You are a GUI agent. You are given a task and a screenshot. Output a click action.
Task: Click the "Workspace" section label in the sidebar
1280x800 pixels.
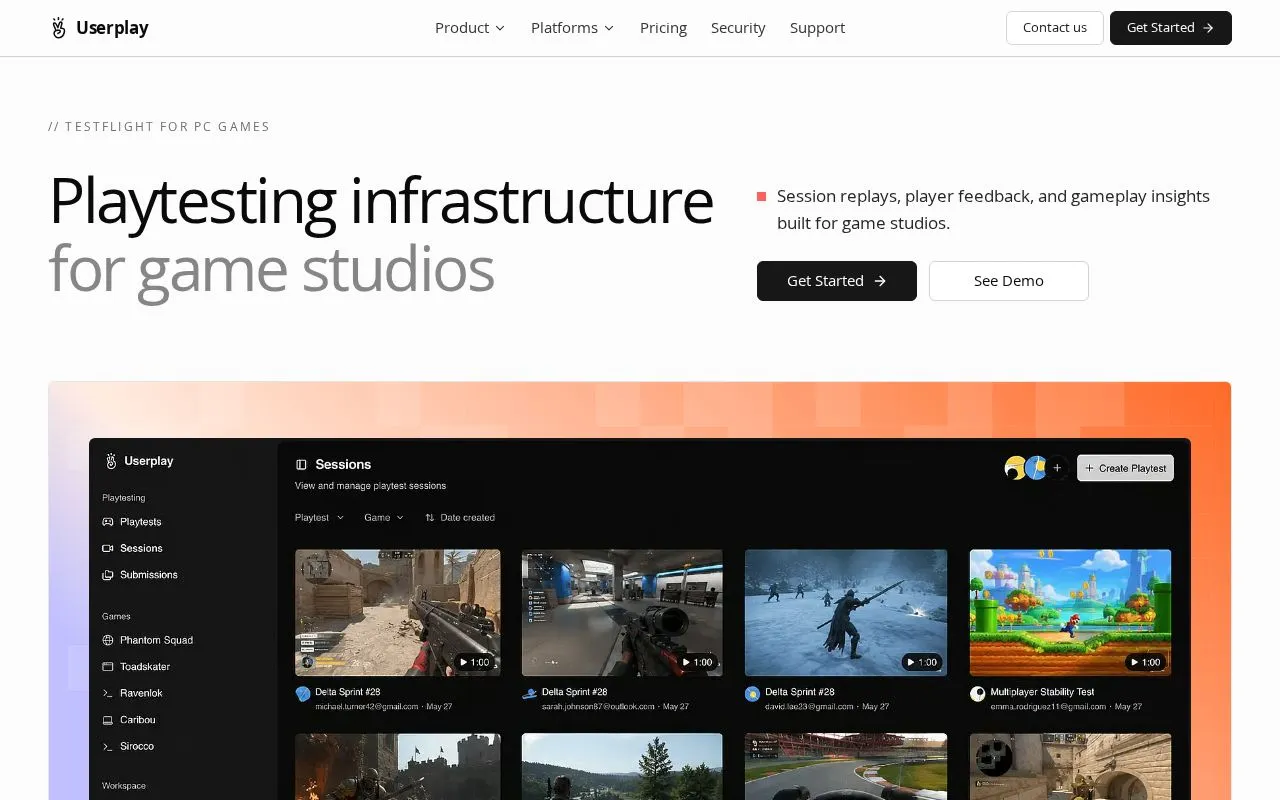pos(124,786)
